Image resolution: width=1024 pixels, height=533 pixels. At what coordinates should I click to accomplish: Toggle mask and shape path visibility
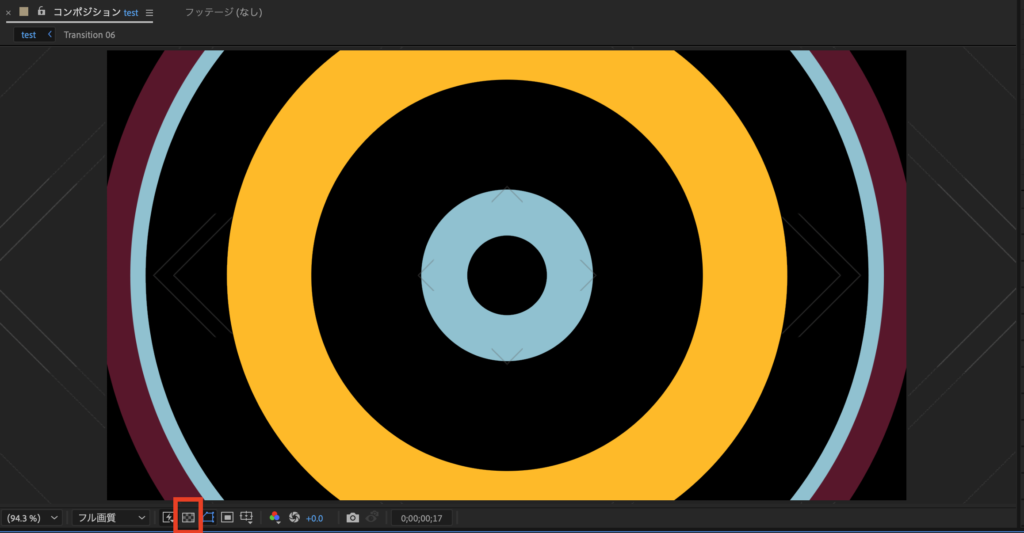click(x=208, y=517)
